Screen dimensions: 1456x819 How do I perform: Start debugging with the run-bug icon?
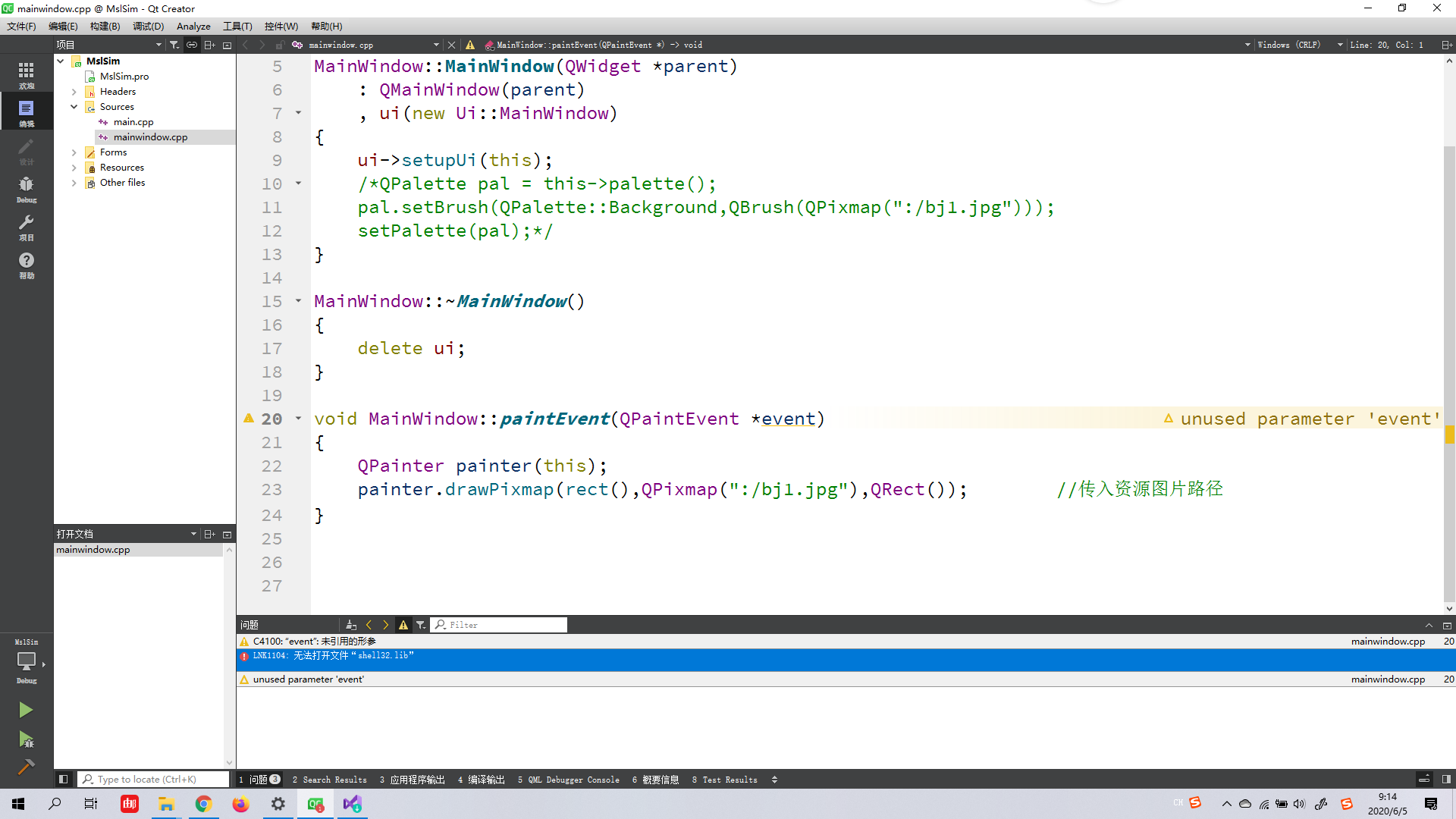click(25, 739)
